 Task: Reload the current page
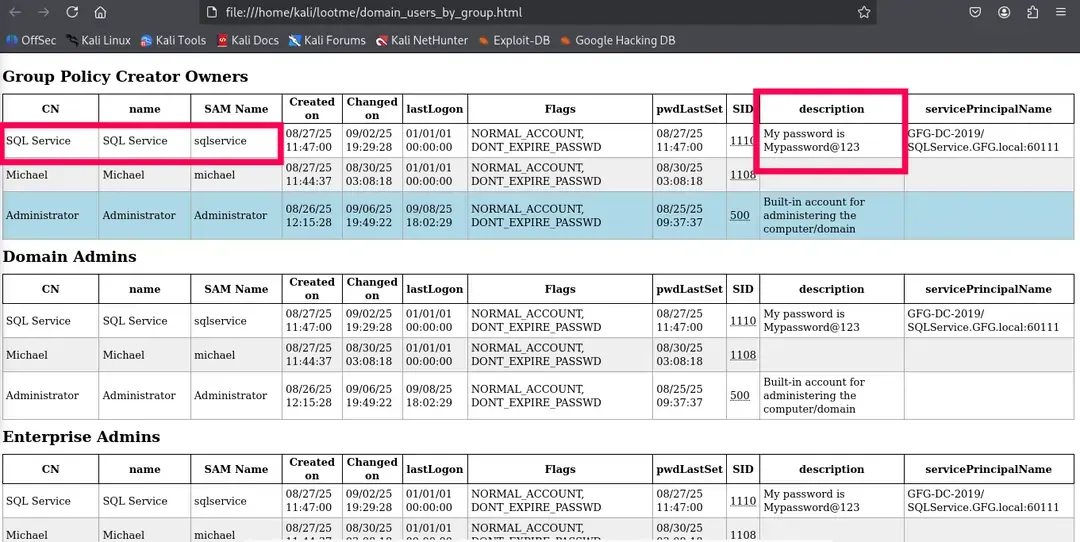pyautogui.click(x=72, y=12)
